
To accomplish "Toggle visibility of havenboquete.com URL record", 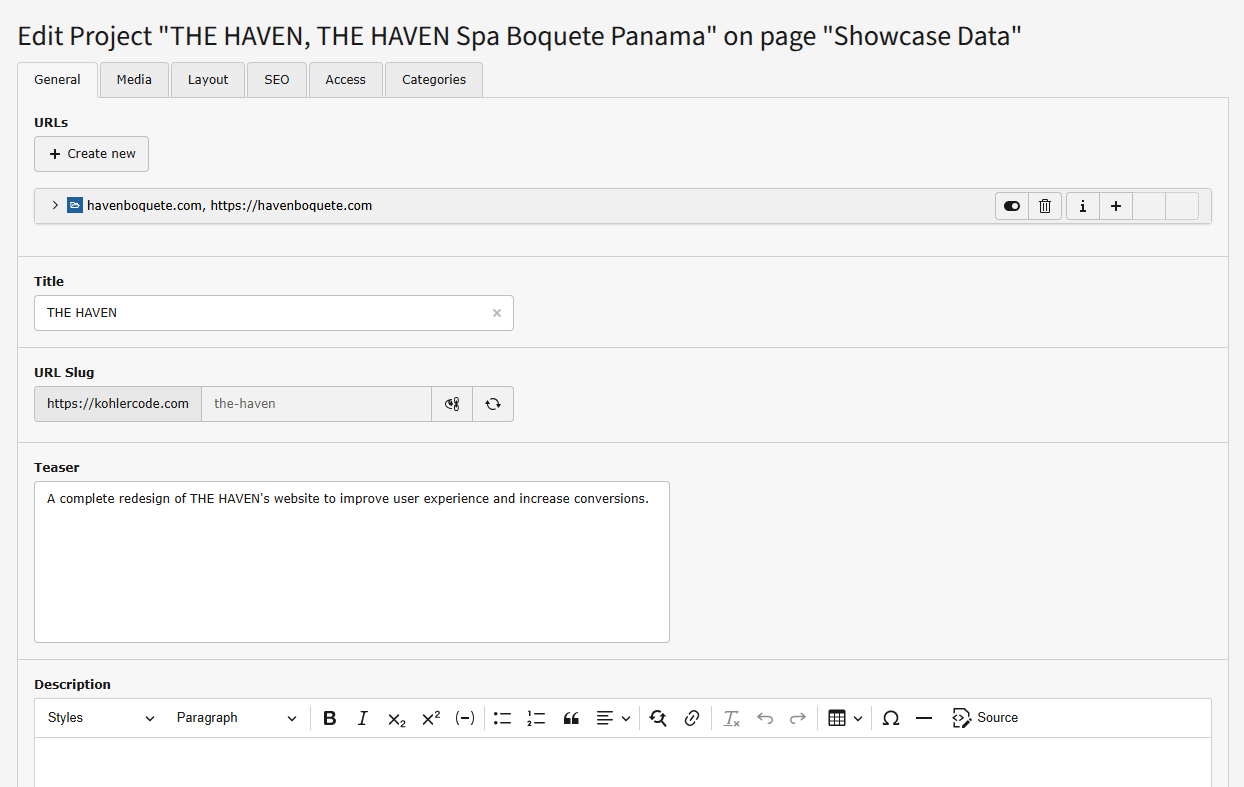I will (x=1012, y=206).
